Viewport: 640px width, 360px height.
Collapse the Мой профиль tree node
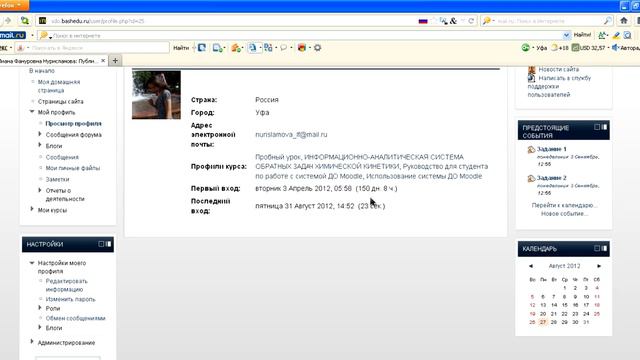(32, 111)
